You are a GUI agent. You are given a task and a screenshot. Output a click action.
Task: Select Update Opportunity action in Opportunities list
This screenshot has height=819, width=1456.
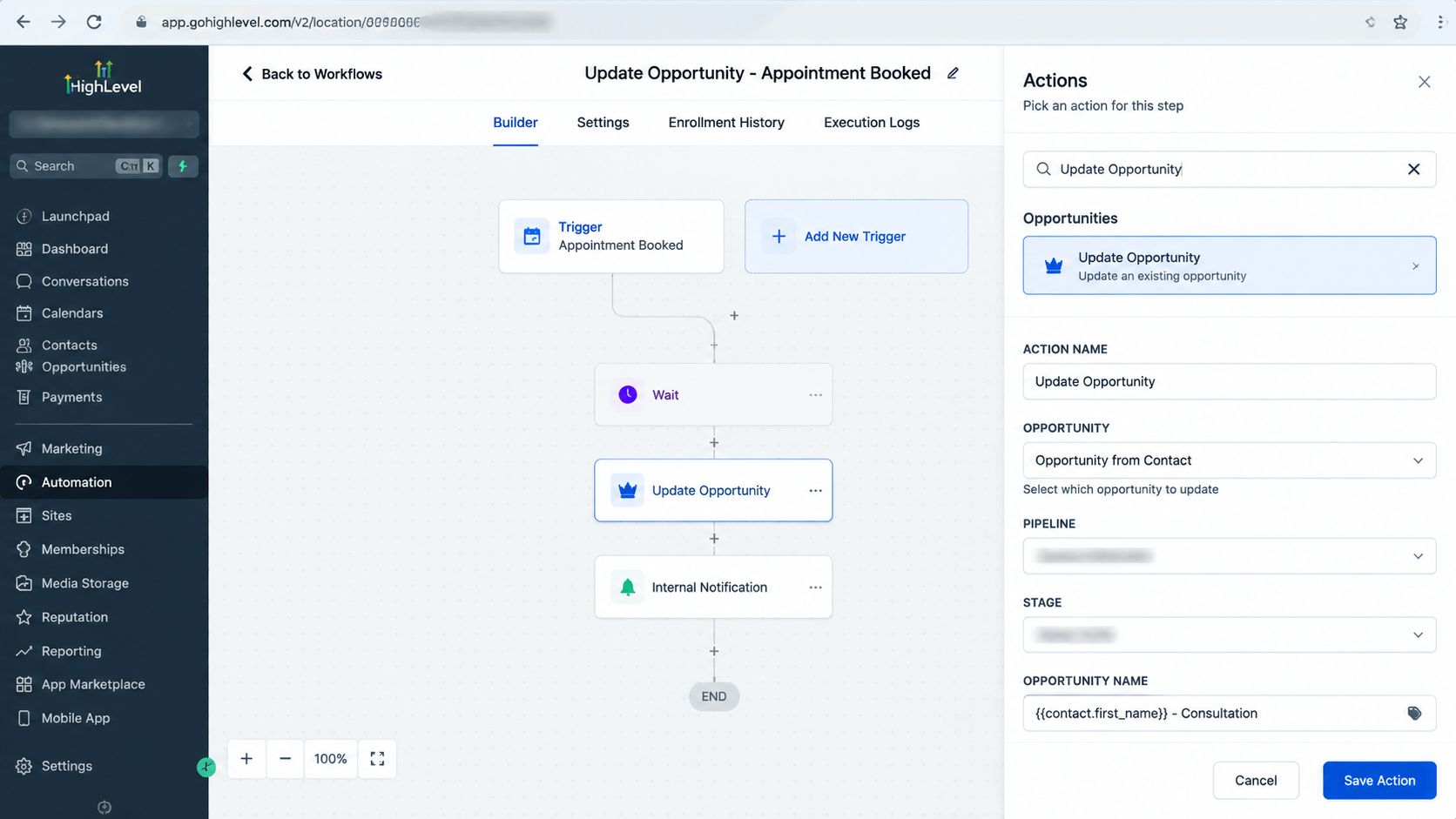pyautogui.click(x=1229, y=265)
